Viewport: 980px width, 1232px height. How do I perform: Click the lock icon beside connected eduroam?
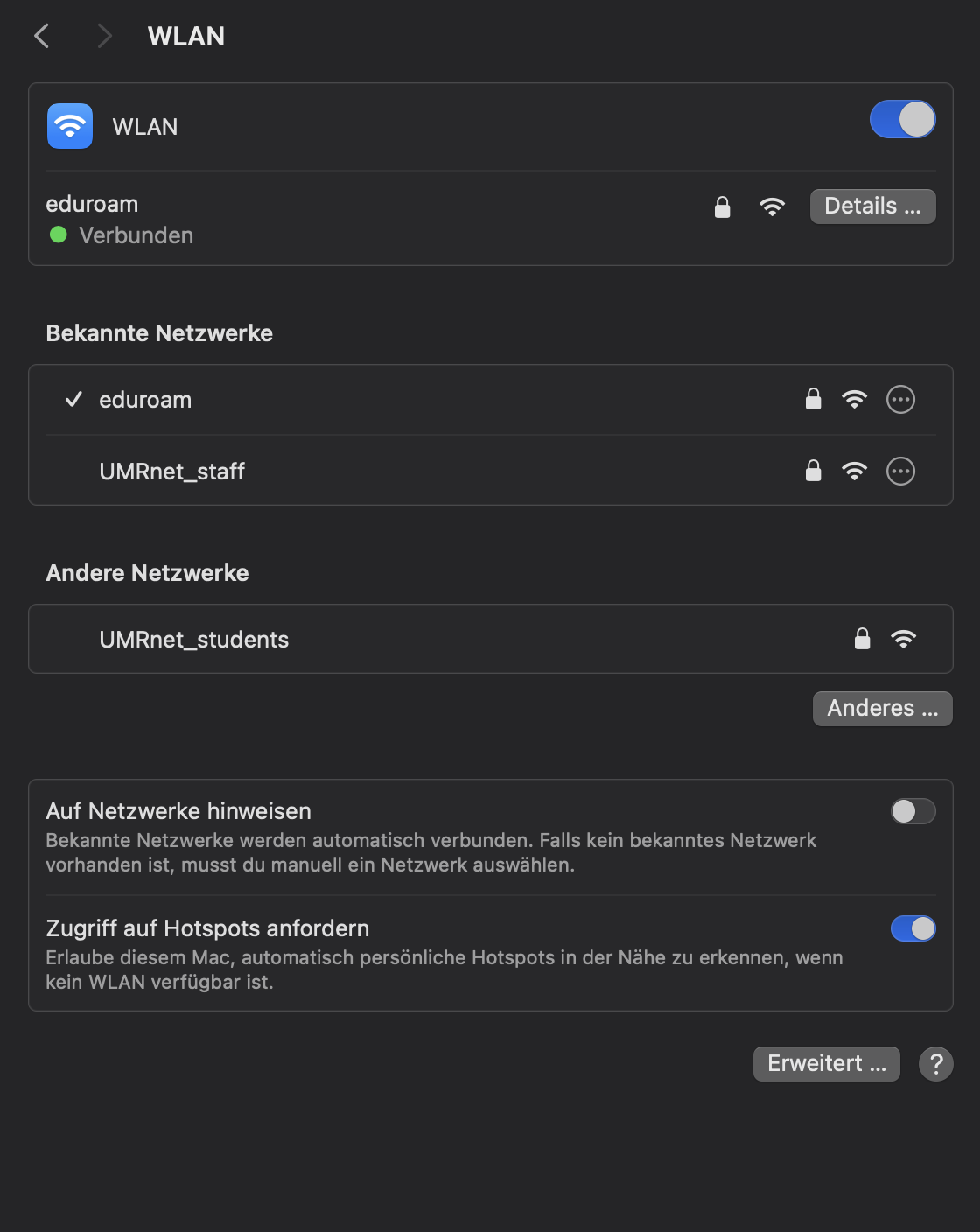722,206
